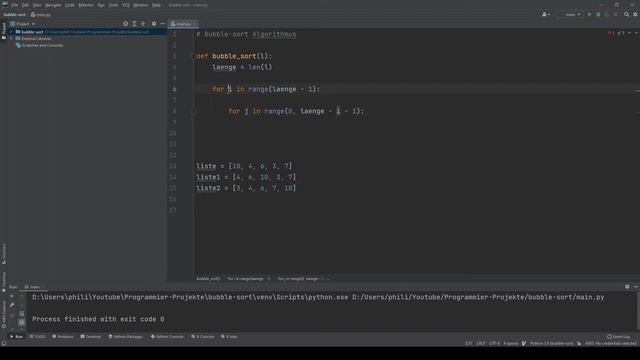640x360 pixels.
Task: Select Scratches and Consoles item
Action: pyautogui.click(x=40, y=45)
